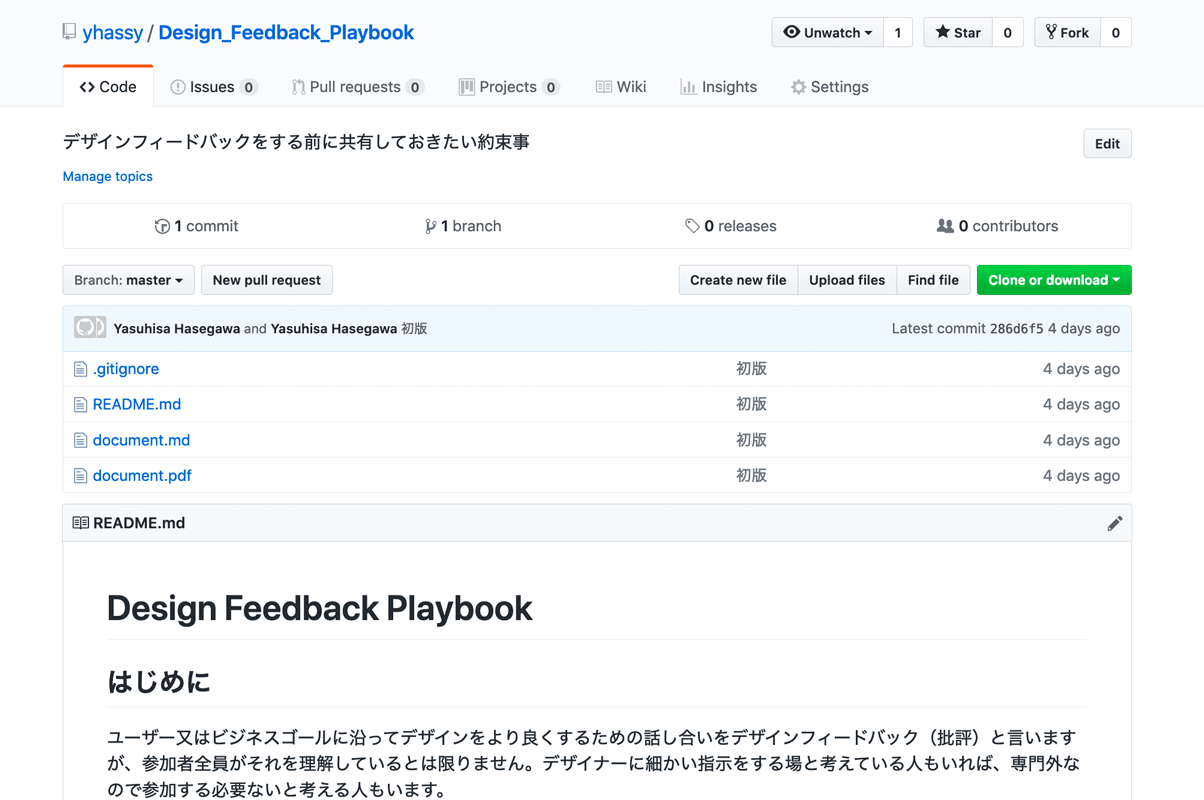Screen dimensions: 1204x800
Task: View the 0 releases page
Action: click(730, 226)
